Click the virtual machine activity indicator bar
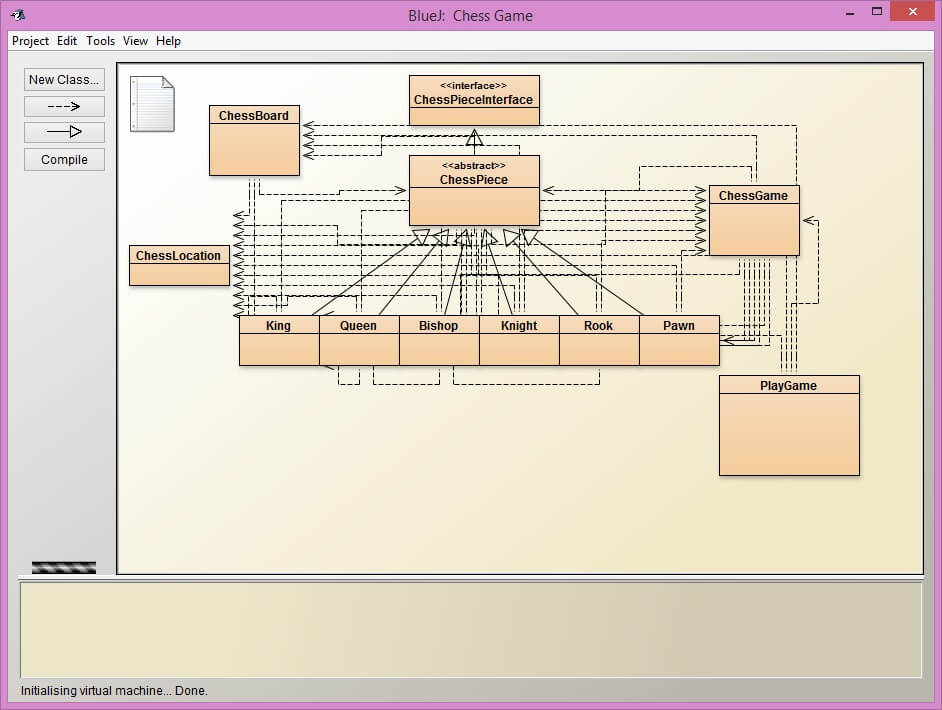This screenshot has width=942, height=710. click(64, 567)
